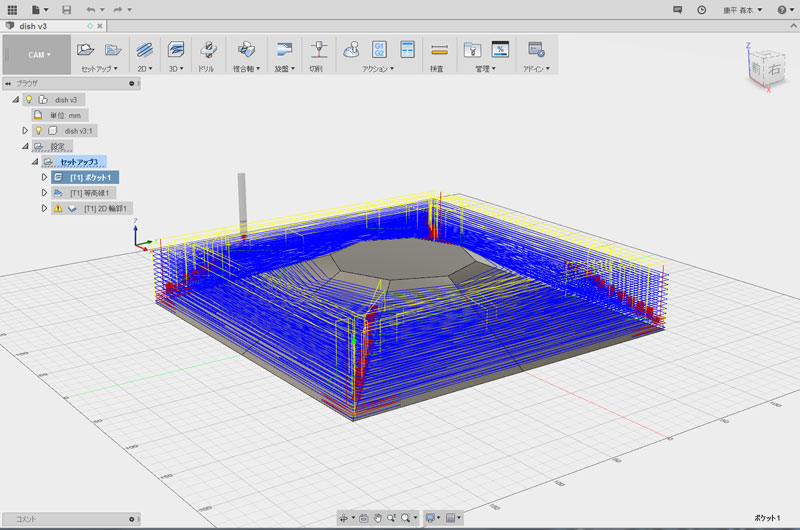Click the 2D milling strategy icon
The image size is (800, 530).
[x=145, y=49]
